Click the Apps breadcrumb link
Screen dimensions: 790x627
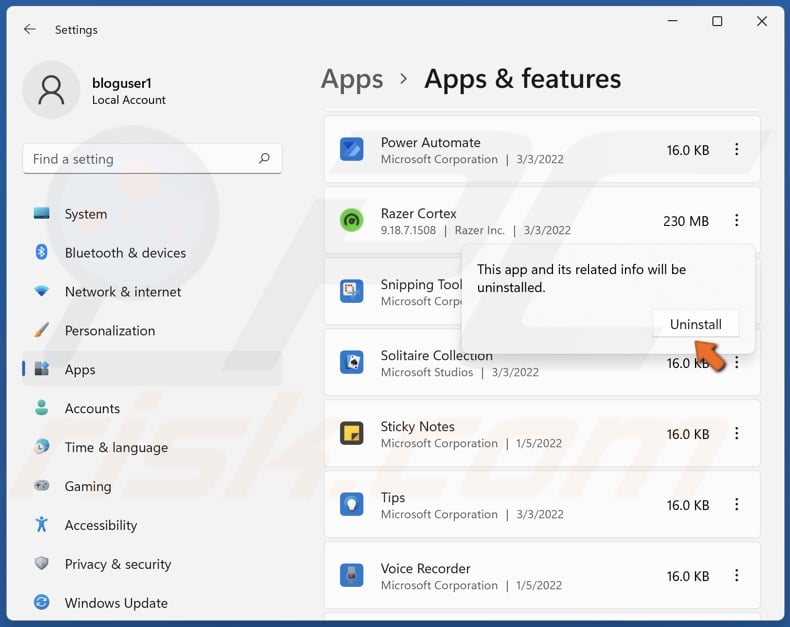[352, 79]
